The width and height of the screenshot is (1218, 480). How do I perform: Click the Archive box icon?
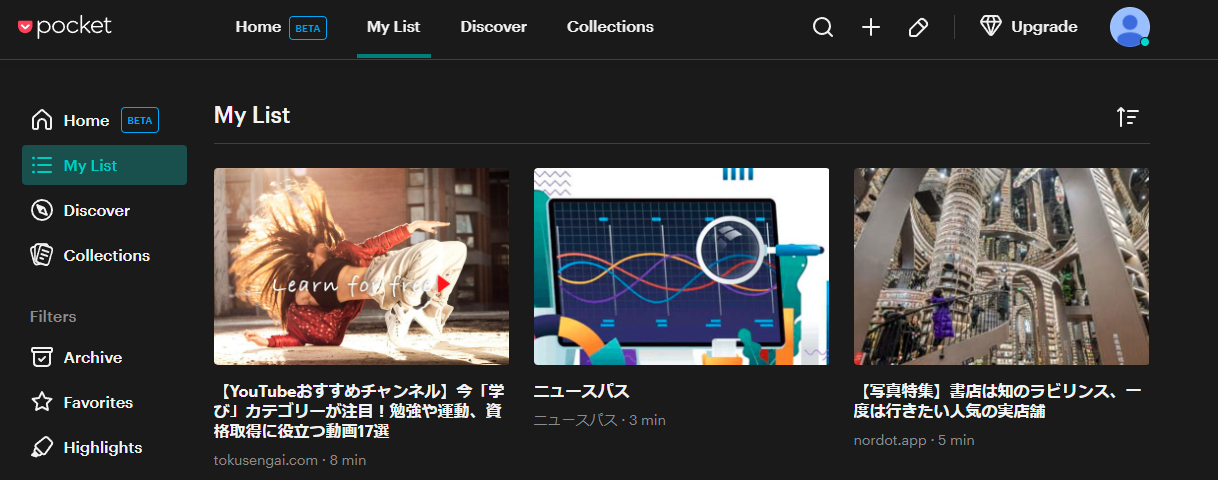click(x=42, y=357)
